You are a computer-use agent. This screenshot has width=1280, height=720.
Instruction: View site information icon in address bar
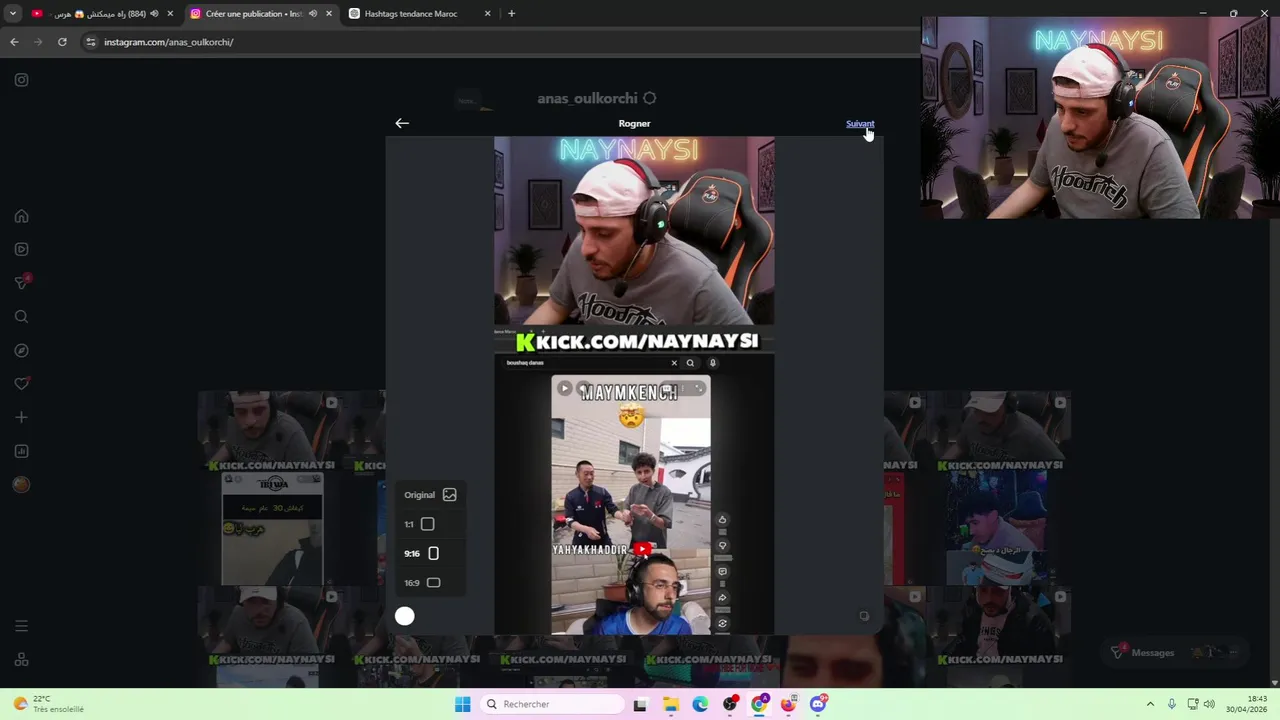tap(90, 42)
